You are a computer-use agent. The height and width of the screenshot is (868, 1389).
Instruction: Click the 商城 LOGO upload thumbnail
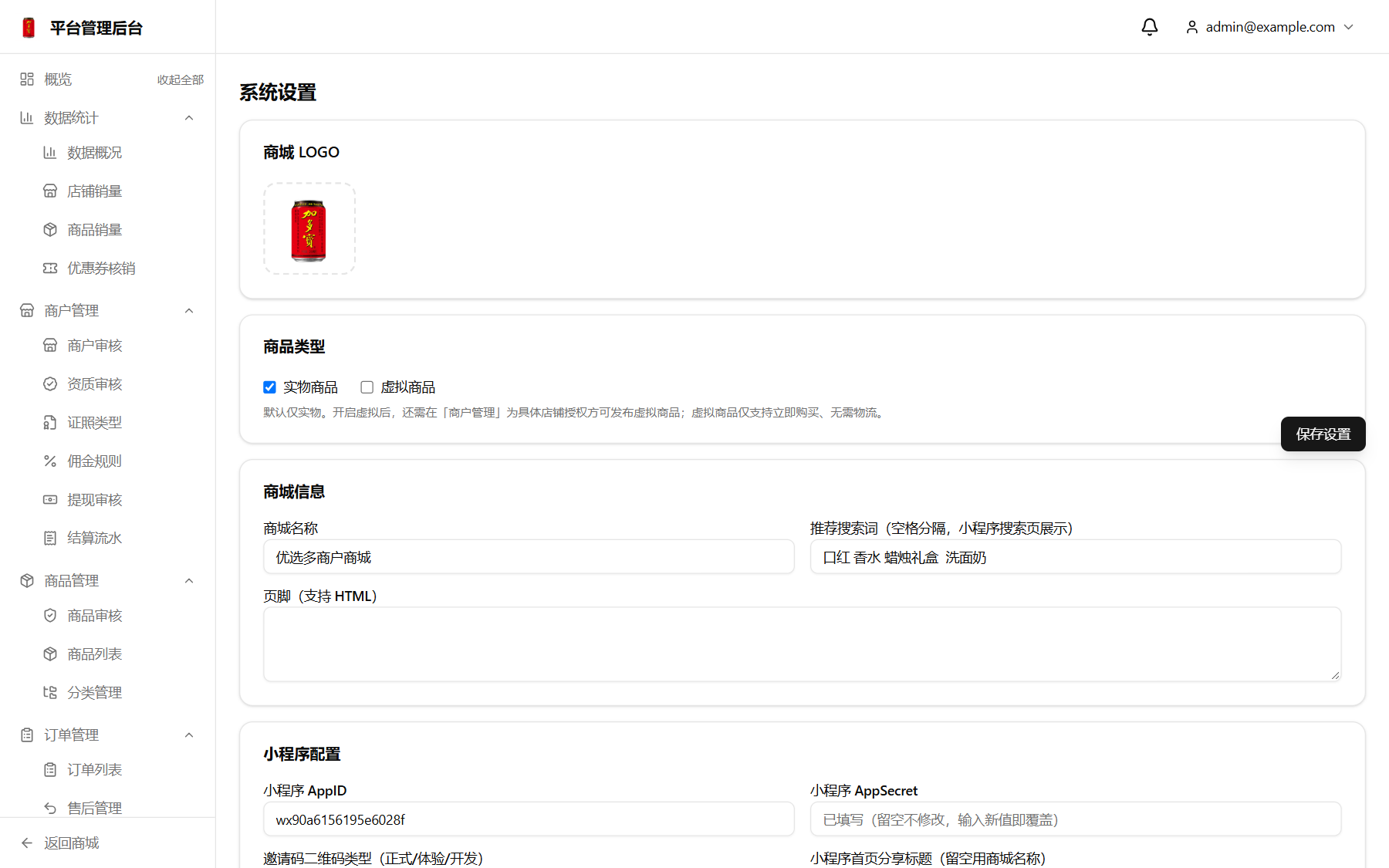click(309, 228)
